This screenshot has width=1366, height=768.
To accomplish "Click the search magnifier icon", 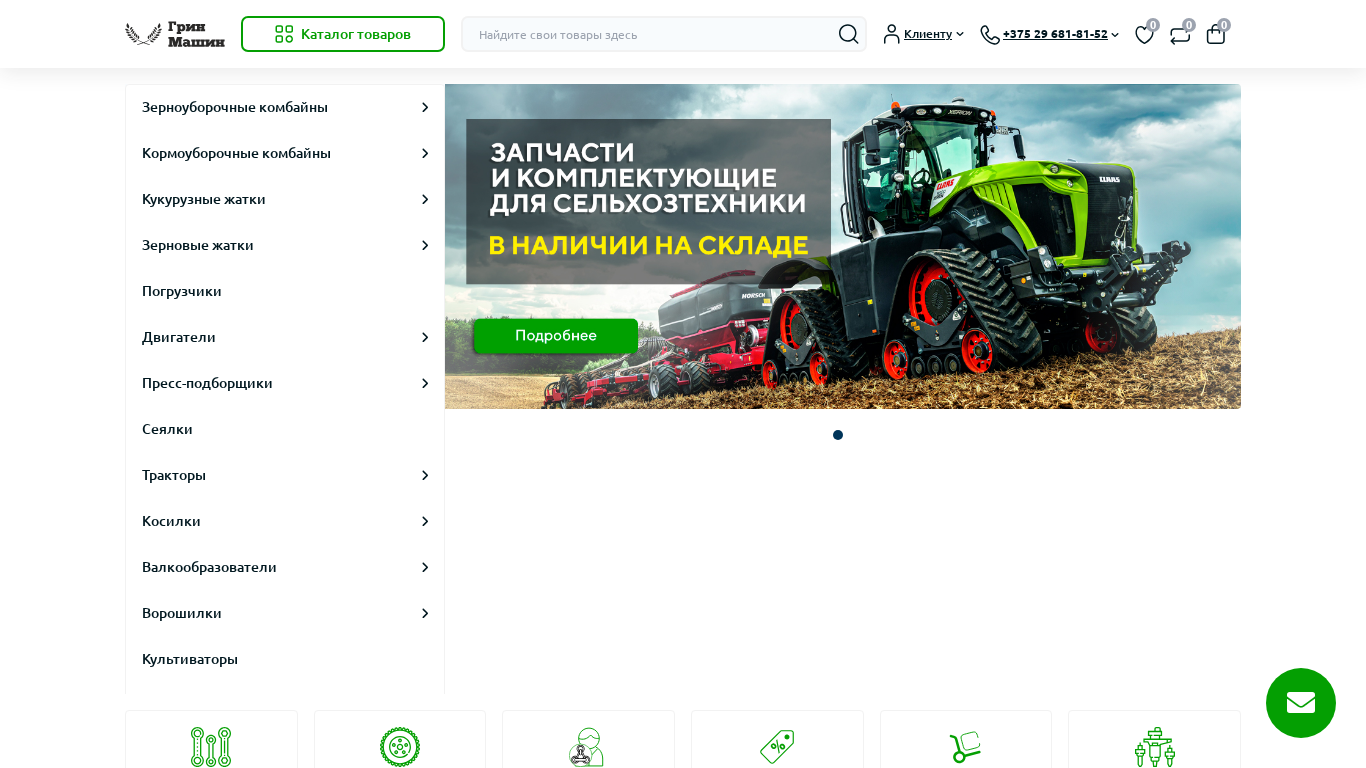I will click(x=848, y=34).
